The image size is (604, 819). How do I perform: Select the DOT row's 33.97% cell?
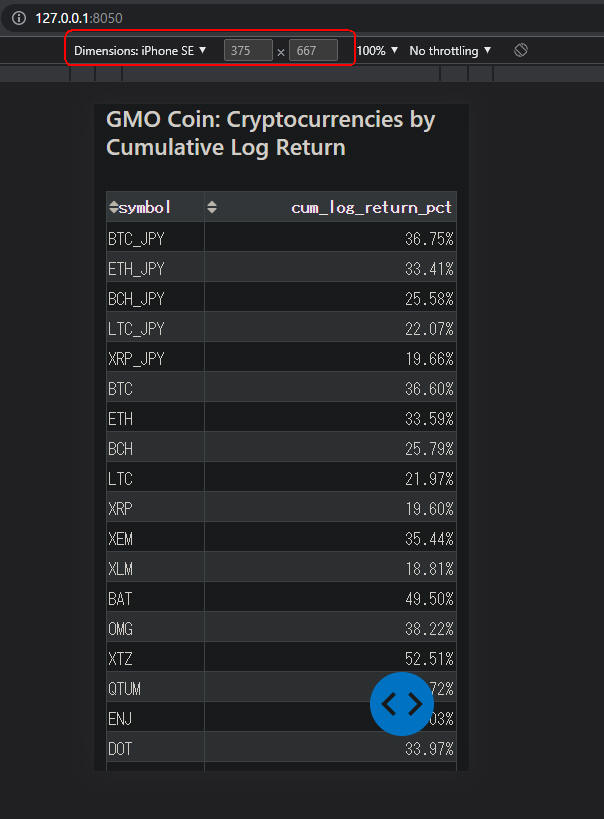click(330, 748)
